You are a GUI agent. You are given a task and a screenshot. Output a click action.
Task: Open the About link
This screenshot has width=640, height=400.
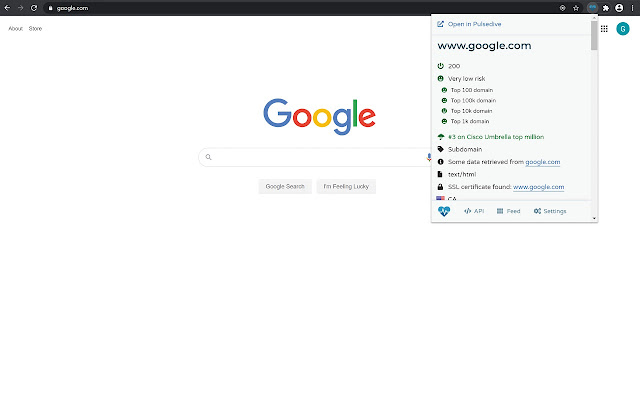(16, 29)
